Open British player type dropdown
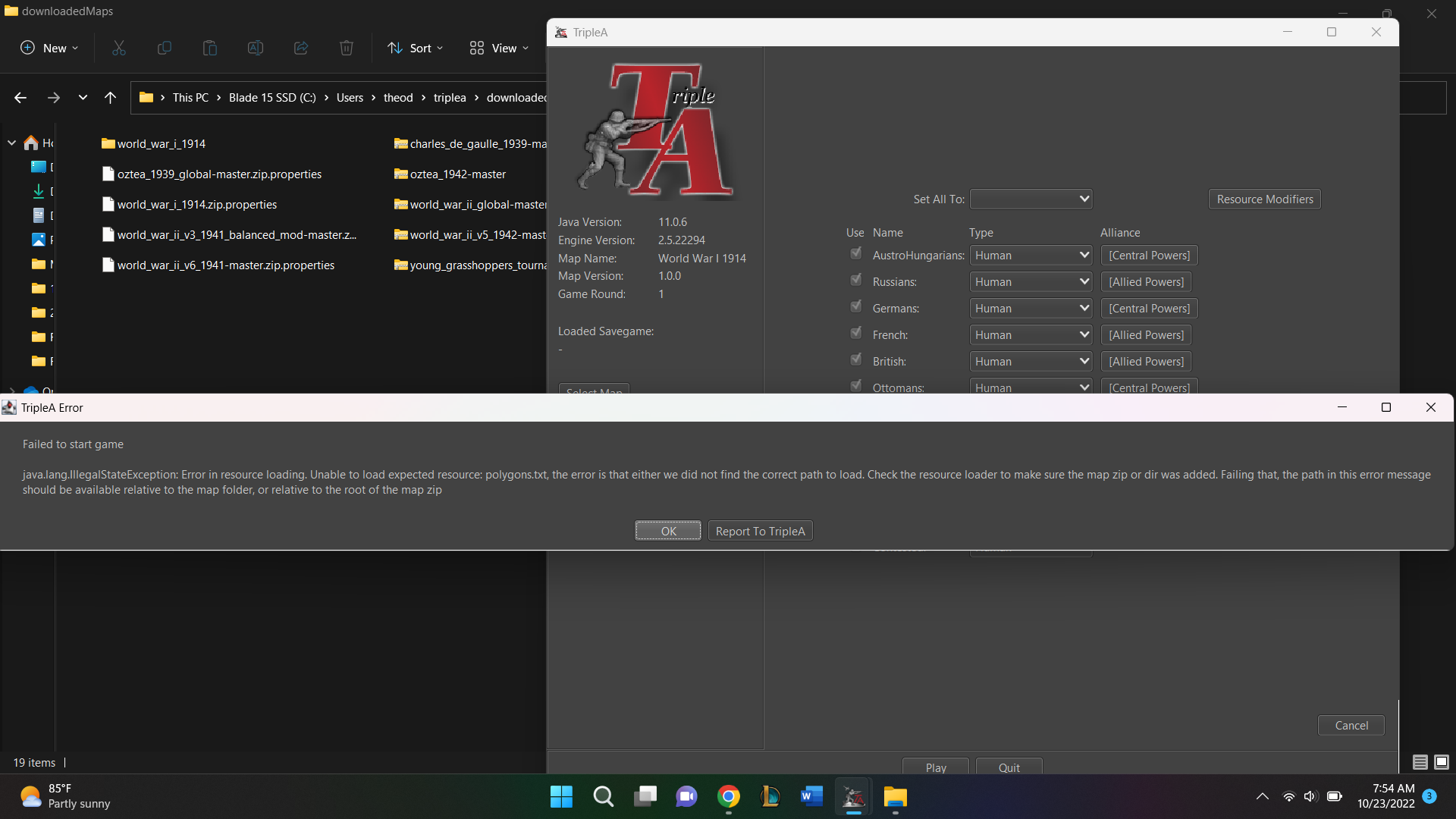1456x819 pixels. click(1031, 361)
